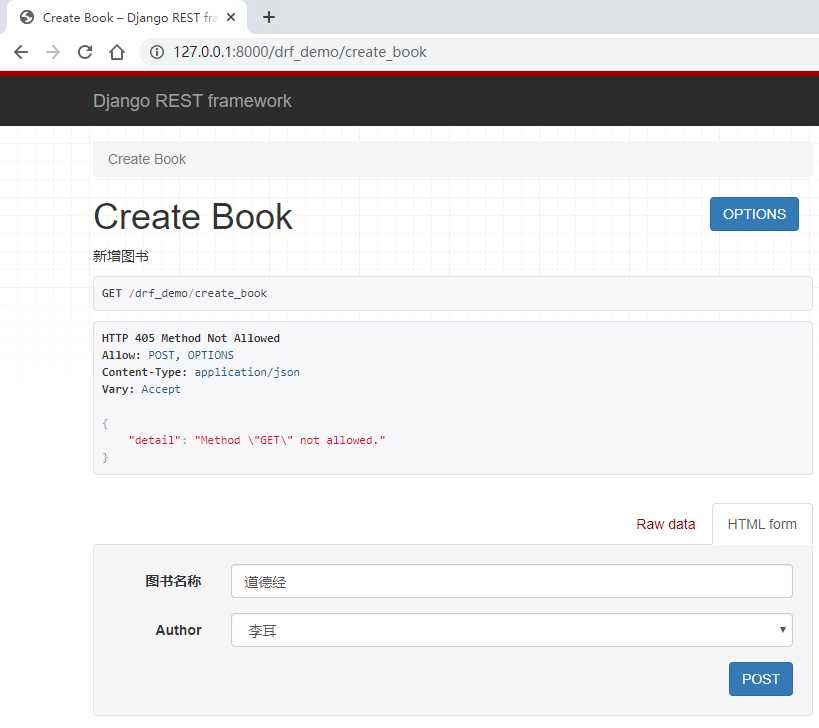819x728 pixels.
Task: Reload the page with the refresh icon
Action: (85, 52)
